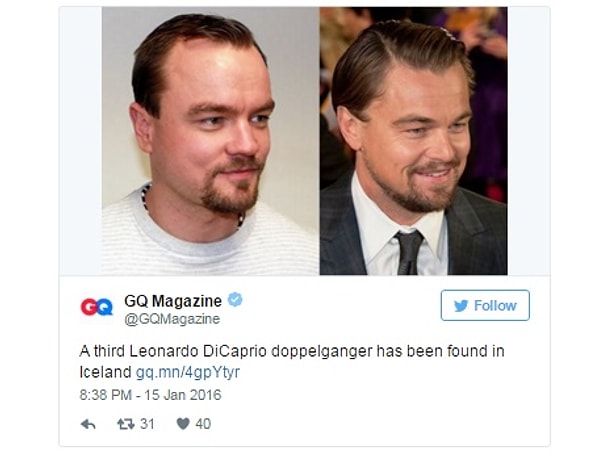
Task: Click the reply arrow icon
Action: pos(88,424)
